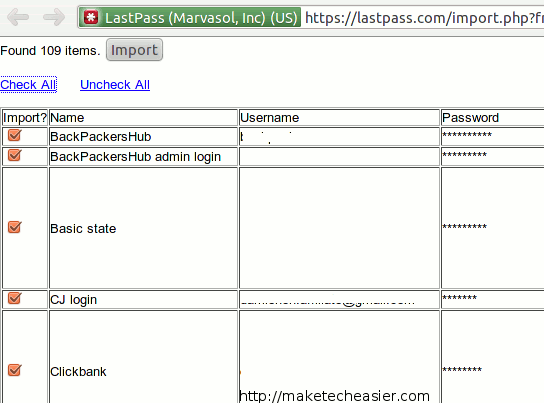
Task: Uncheck BackPackersHub admin login checkbox
Action: tap(15, 155)
